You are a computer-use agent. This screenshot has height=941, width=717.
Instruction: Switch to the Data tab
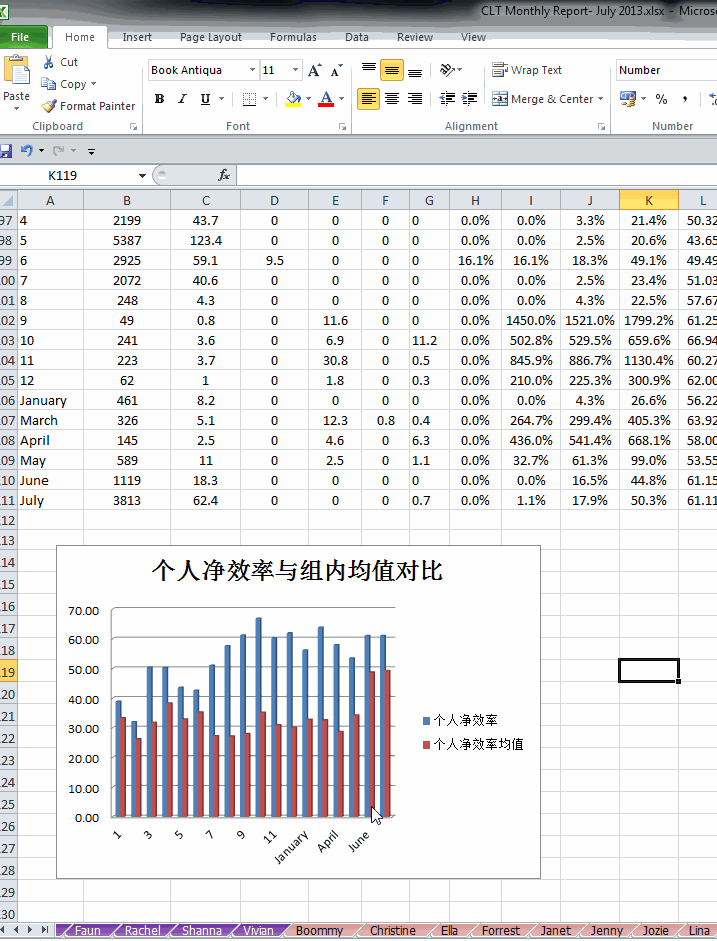pyautogui.click(x=356, y=37)
